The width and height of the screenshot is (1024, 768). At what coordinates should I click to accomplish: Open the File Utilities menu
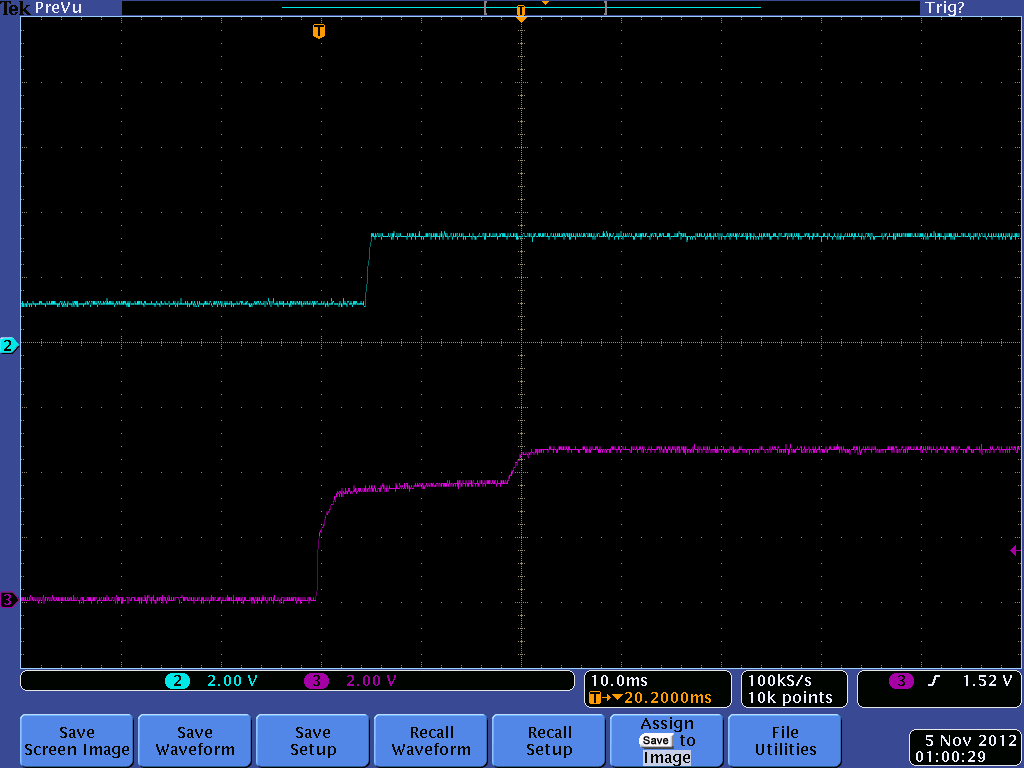click(784, 740)
